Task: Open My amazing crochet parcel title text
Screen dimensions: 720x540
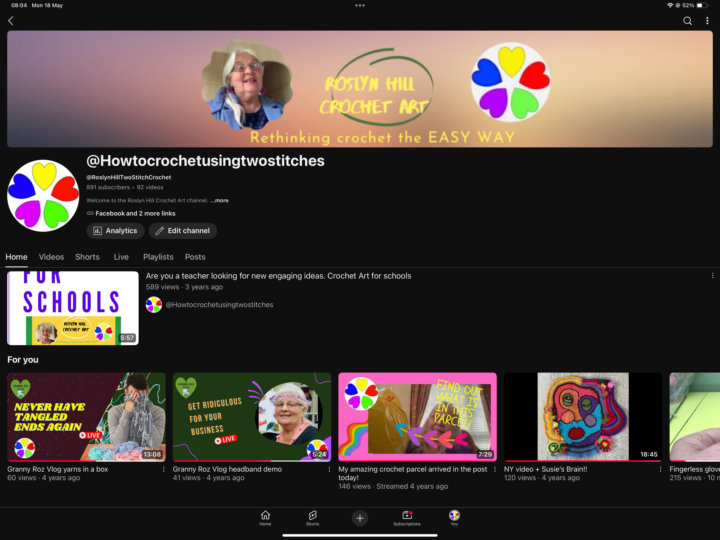Action: [413, 473]
